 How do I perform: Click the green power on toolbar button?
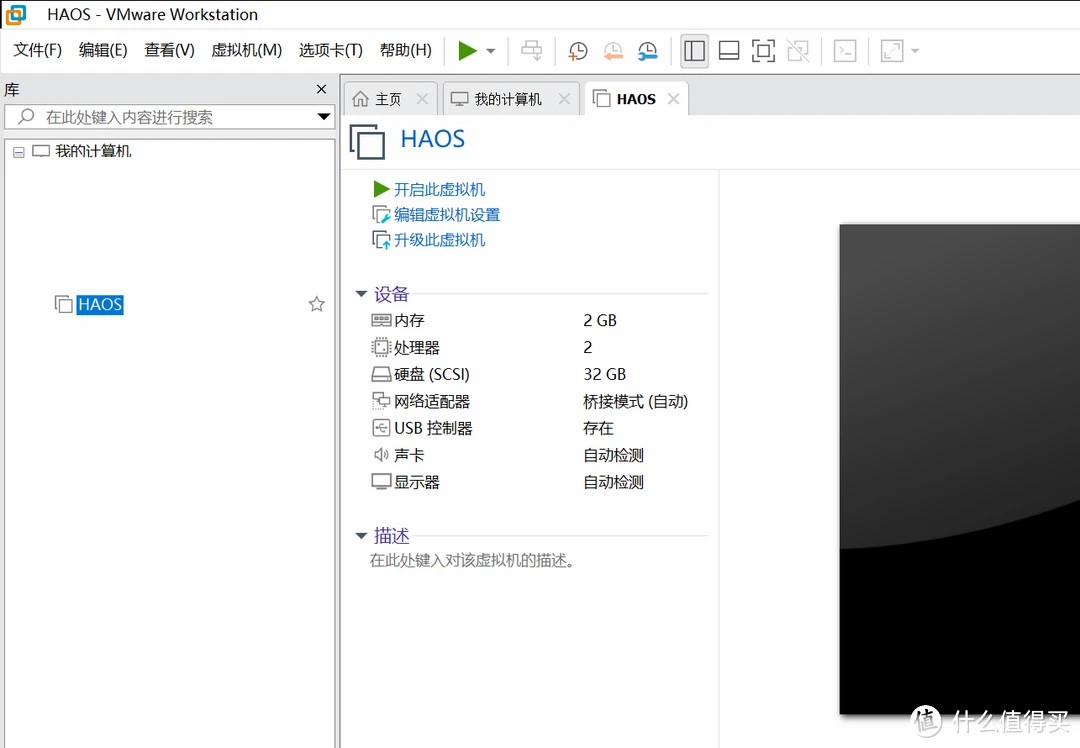[x=467, y=51]
